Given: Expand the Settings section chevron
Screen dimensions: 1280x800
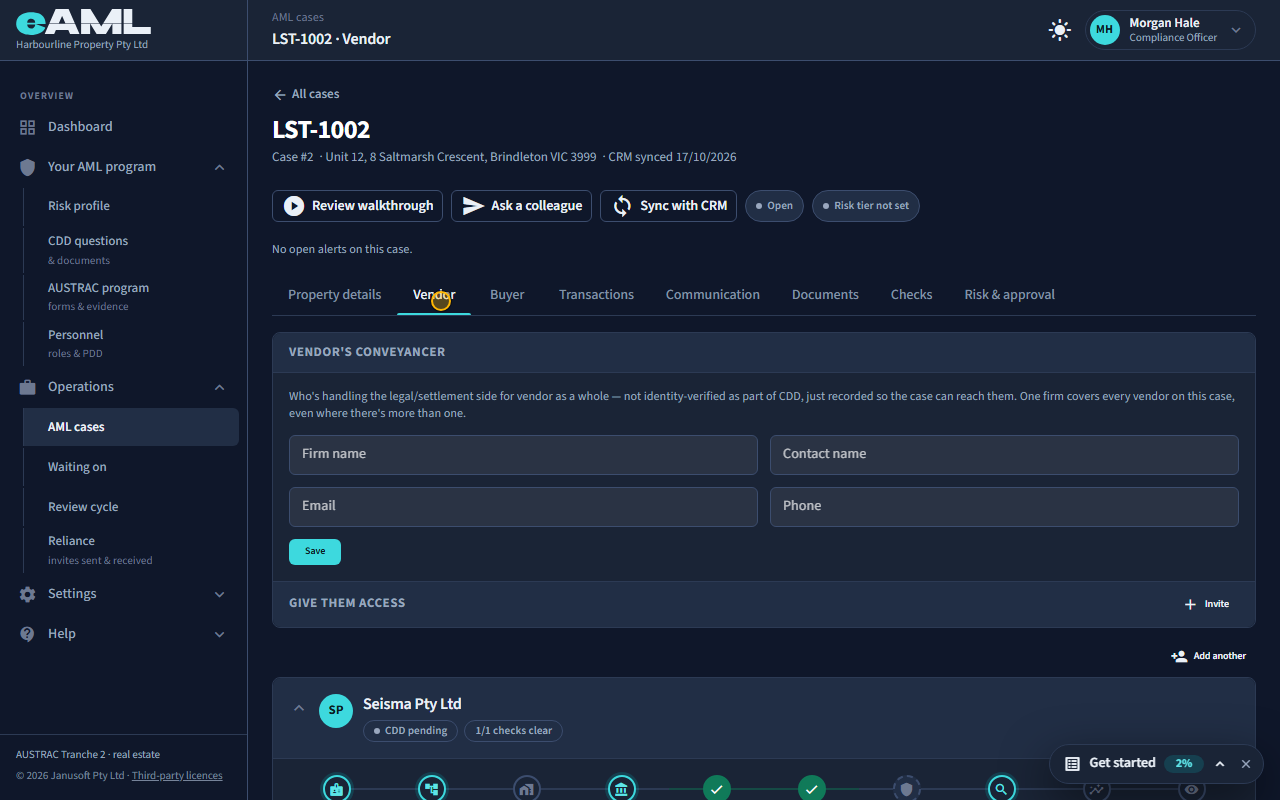Looking at the screenshot, I should point(219,594).
